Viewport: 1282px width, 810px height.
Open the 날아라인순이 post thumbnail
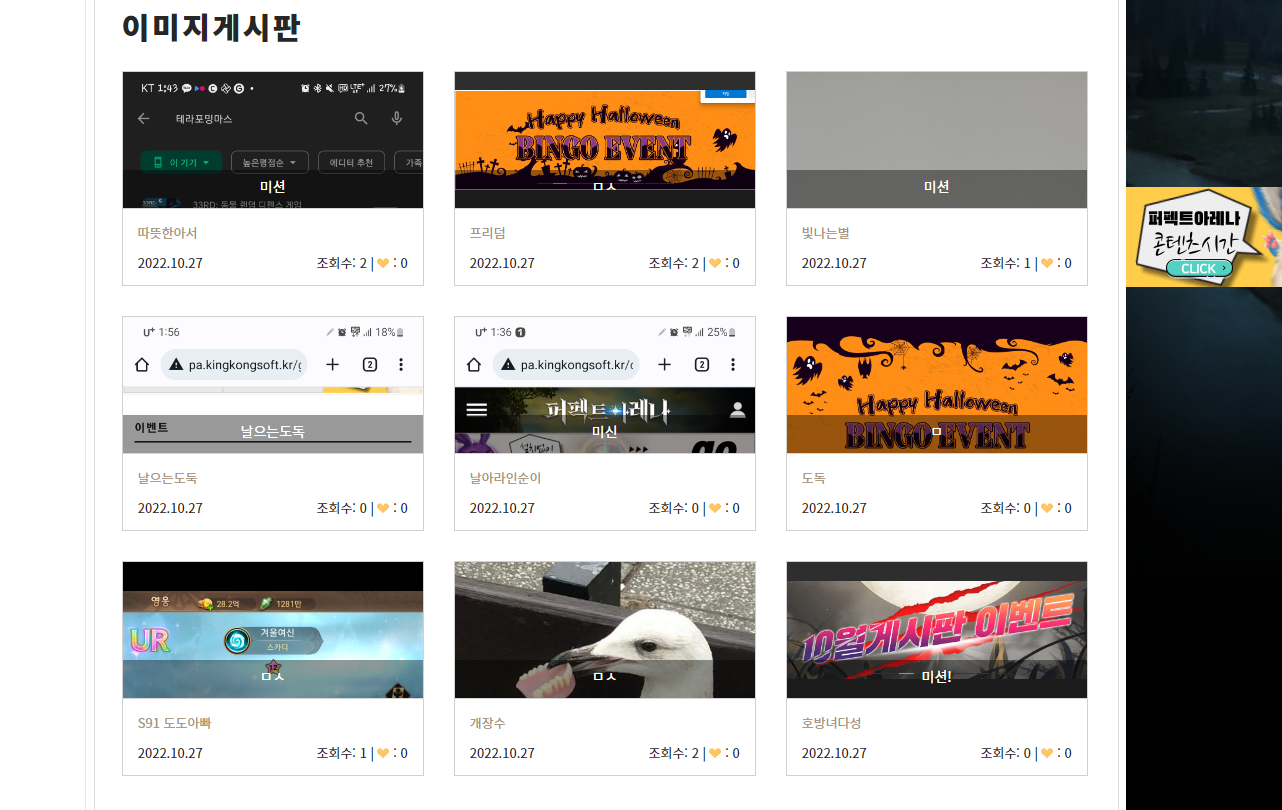[605, 385]
